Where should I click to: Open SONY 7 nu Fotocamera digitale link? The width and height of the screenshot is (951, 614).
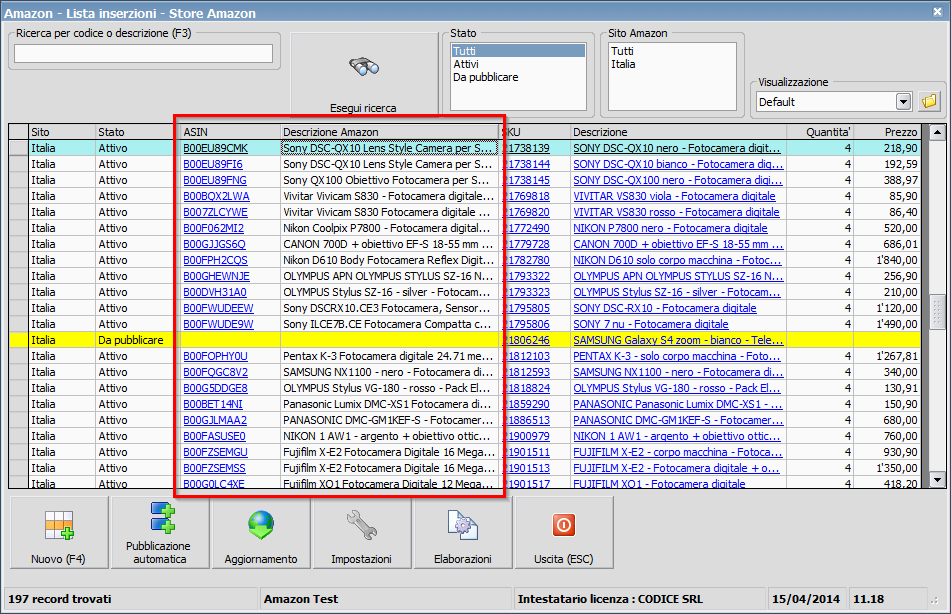click(651, 325)
